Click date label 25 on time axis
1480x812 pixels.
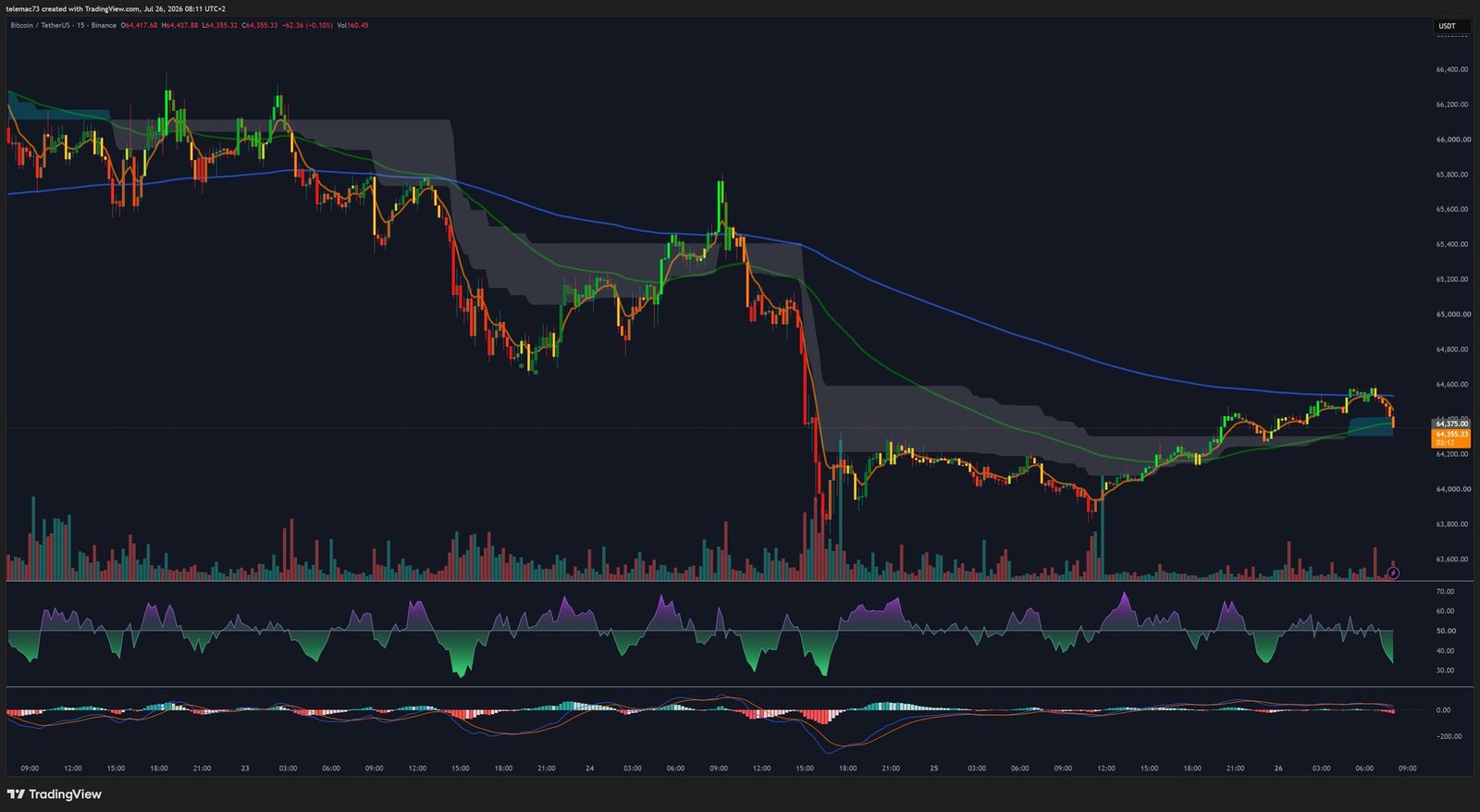934,769
